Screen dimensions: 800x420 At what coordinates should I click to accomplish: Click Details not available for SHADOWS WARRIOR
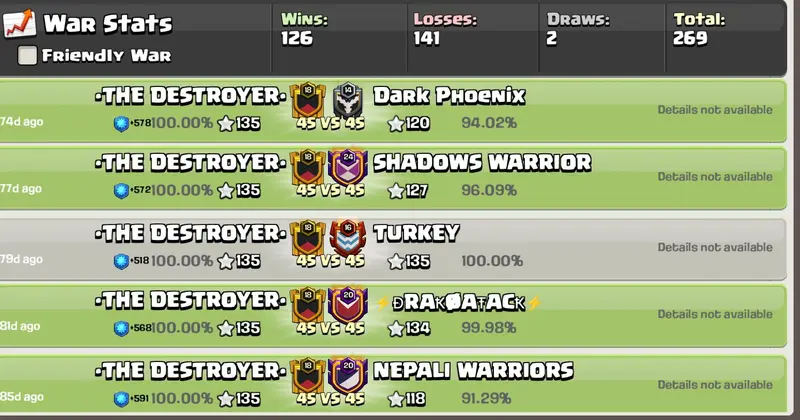[715, 177]
